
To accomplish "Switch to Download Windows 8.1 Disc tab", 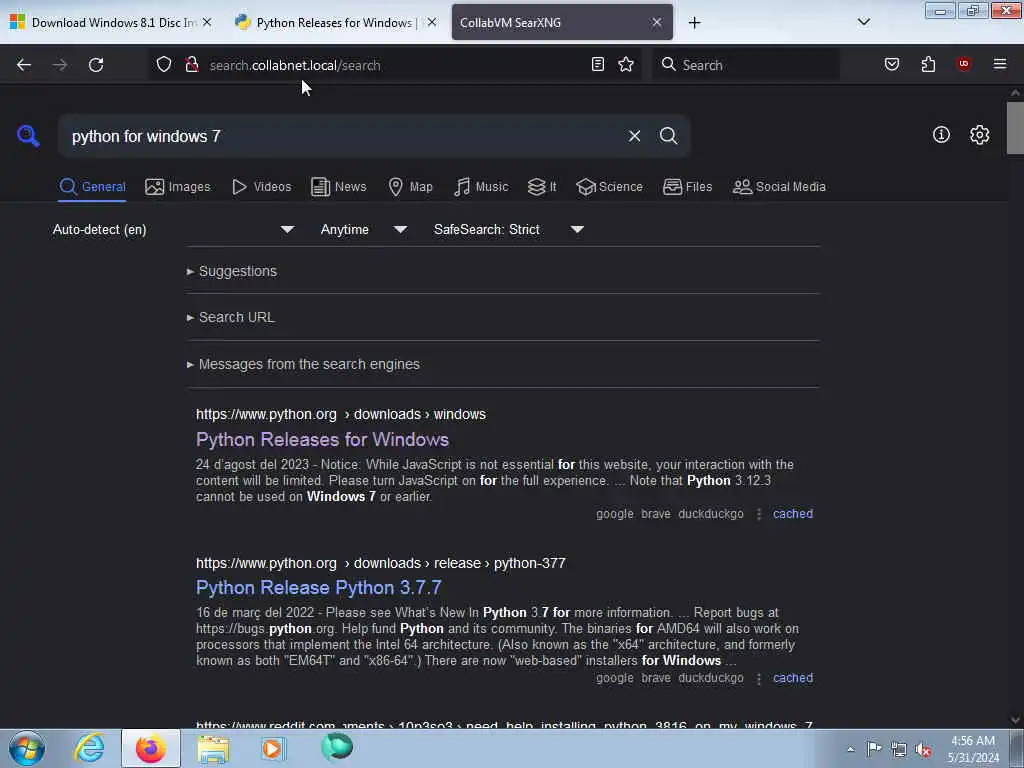I will [x=111, y=22].
